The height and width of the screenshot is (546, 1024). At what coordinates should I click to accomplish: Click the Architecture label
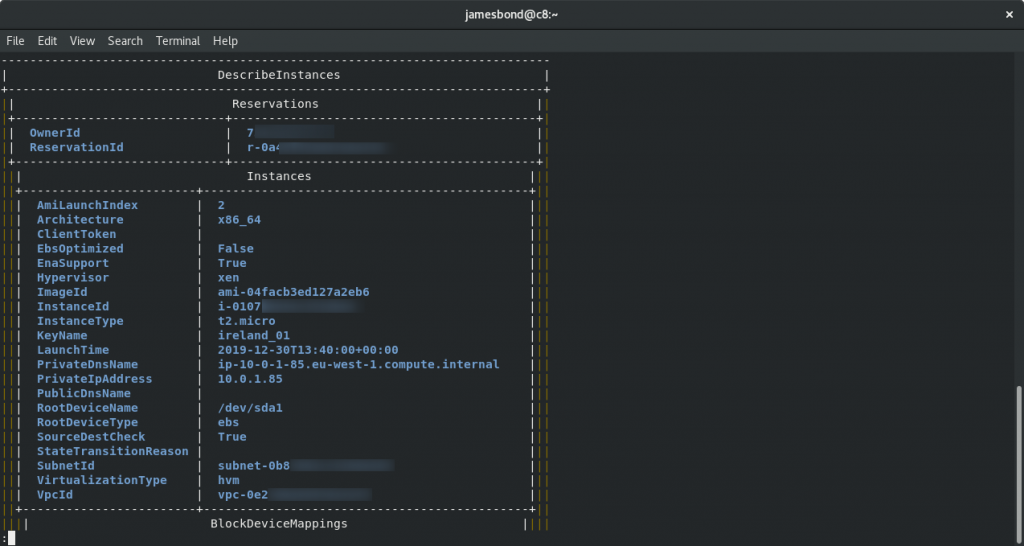pos(80,219)
